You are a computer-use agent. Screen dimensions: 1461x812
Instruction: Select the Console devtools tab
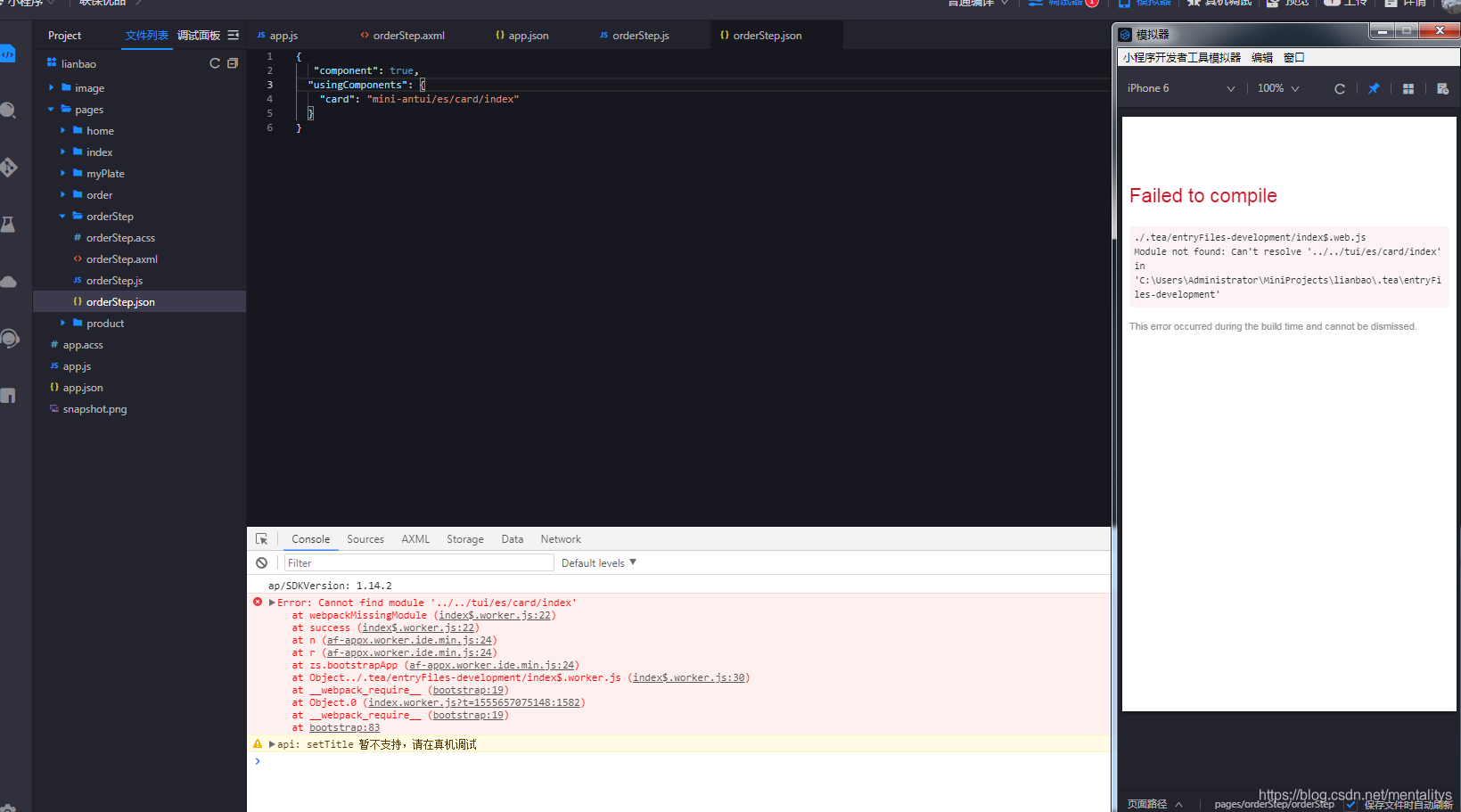(310, 539)
